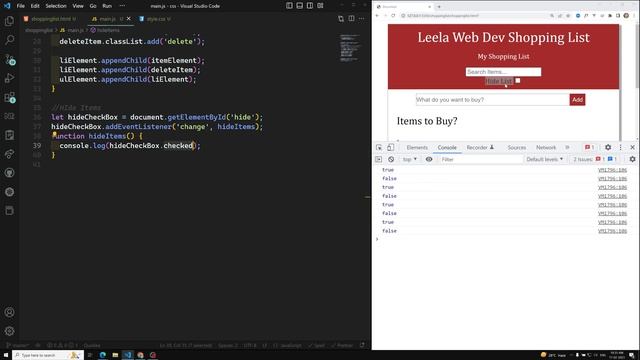The image size is (640, 360).
Task: Open the Search view in activity bar
Action: (9, 40)
